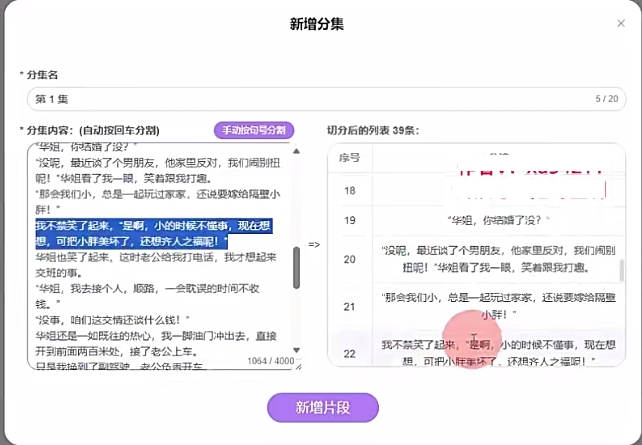
Task: Click up arrow of content textarea scrollbar
Action: coord(296,151)
